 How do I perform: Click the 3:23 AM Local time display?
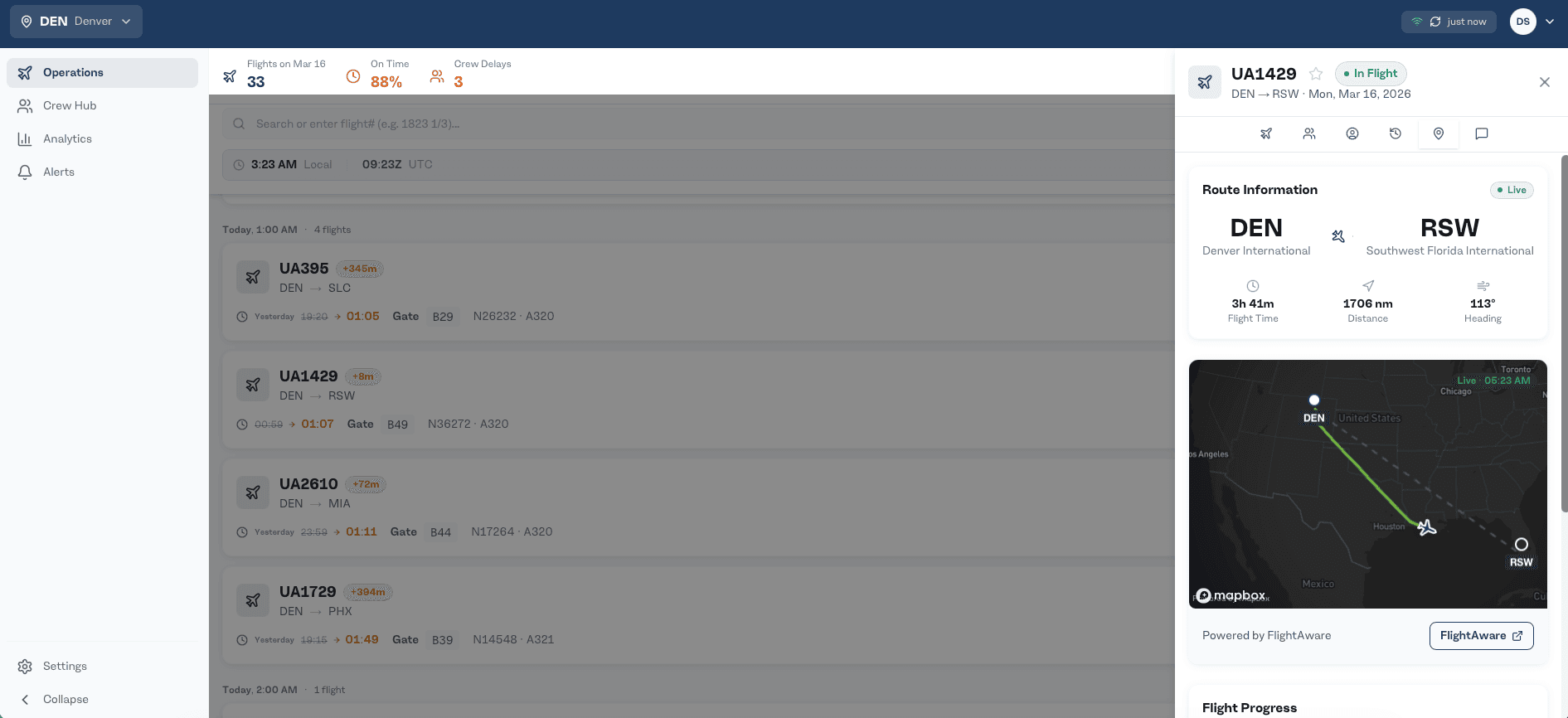(291, 164)
